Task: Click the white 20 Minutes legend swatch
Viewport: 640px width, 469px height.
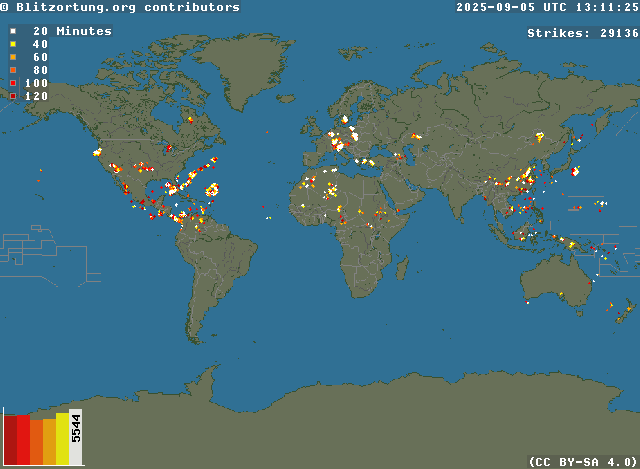Action: (13, 31)
